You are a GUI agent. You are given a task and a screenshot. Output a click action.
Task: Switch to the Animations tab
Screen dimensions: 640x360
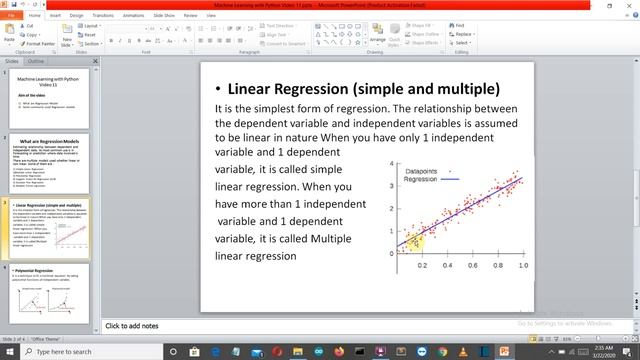tap(133, 16)
